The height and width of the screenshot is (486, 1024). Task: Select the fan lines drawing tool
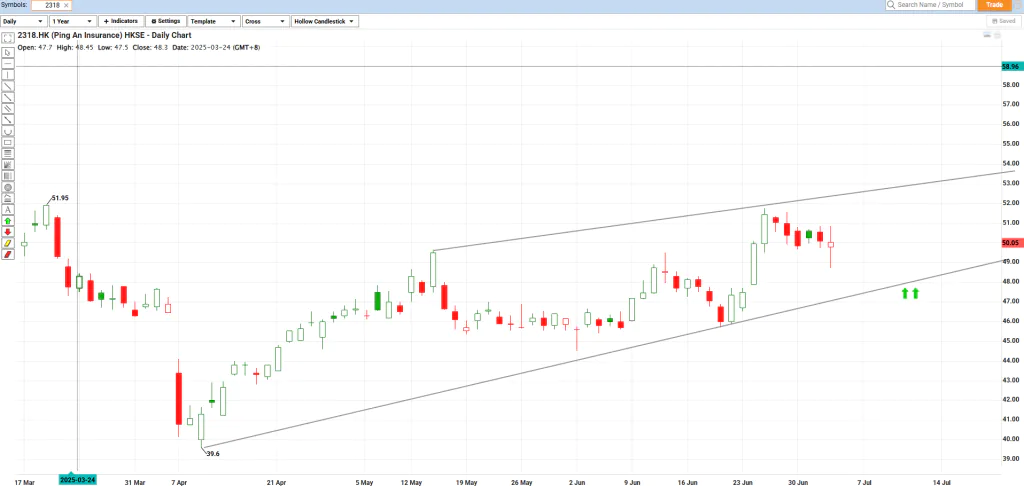coord(8,164)
